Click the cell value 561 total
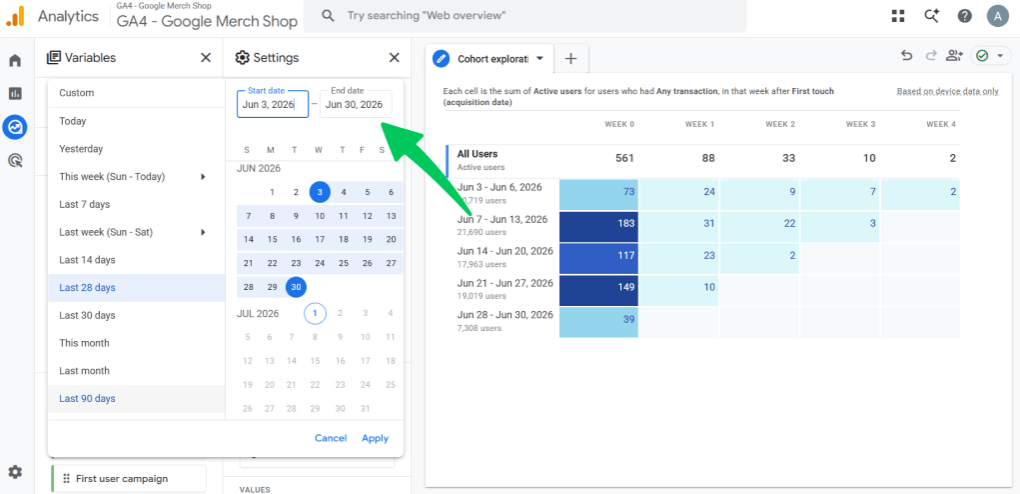This screenshot has width=1020, height=494. [624, 158]
